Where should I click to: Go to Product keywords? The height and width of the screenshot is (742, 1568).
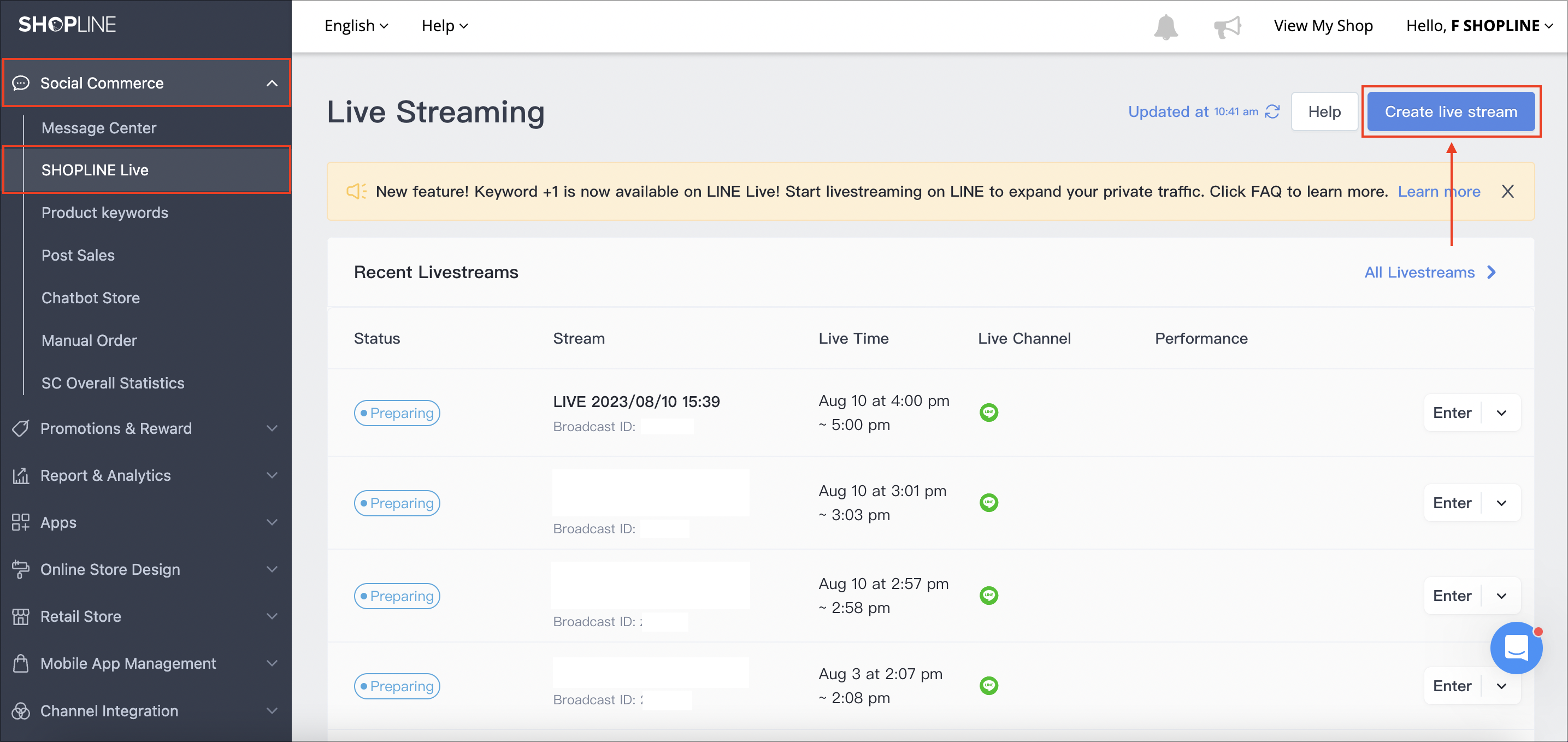105,213
